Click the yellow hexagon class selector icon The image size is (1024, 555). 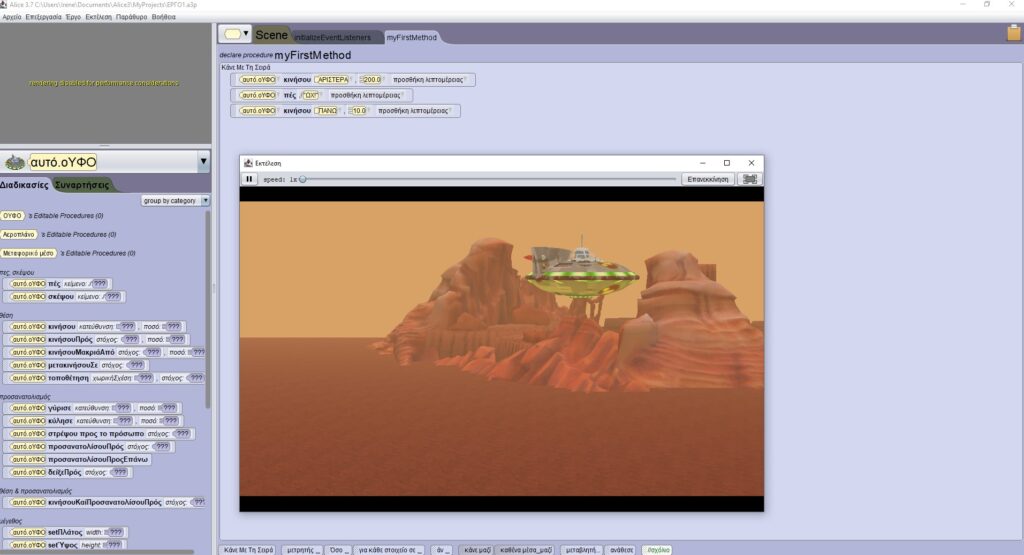point(235,34)
